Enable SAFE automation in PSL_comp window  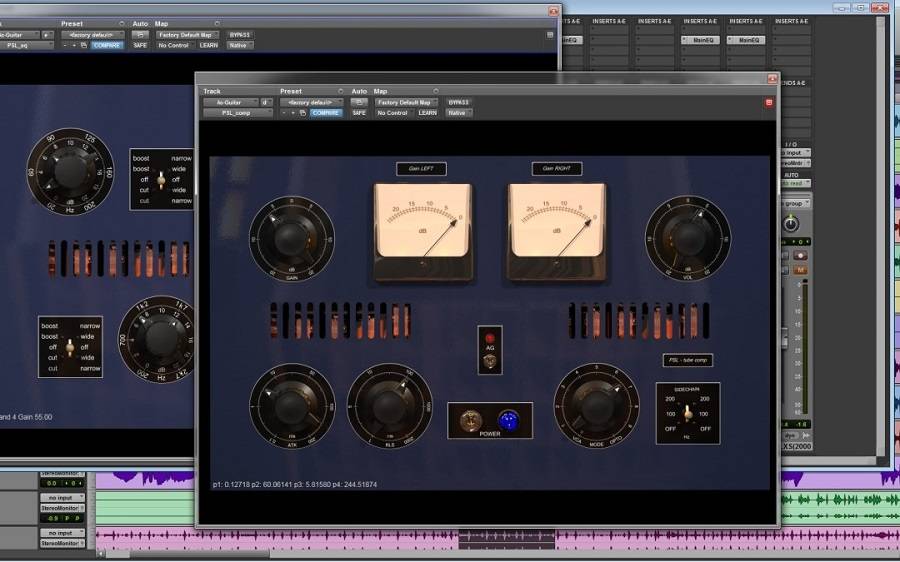pos(359,113)
